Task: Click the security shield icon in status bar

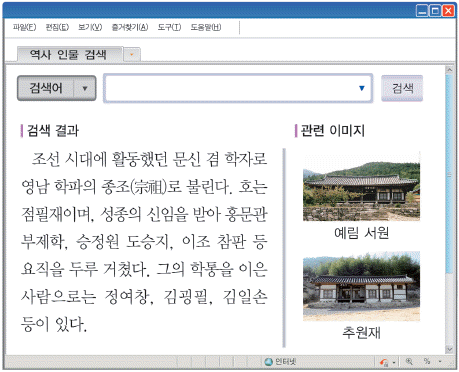Action: coord(384,362)
